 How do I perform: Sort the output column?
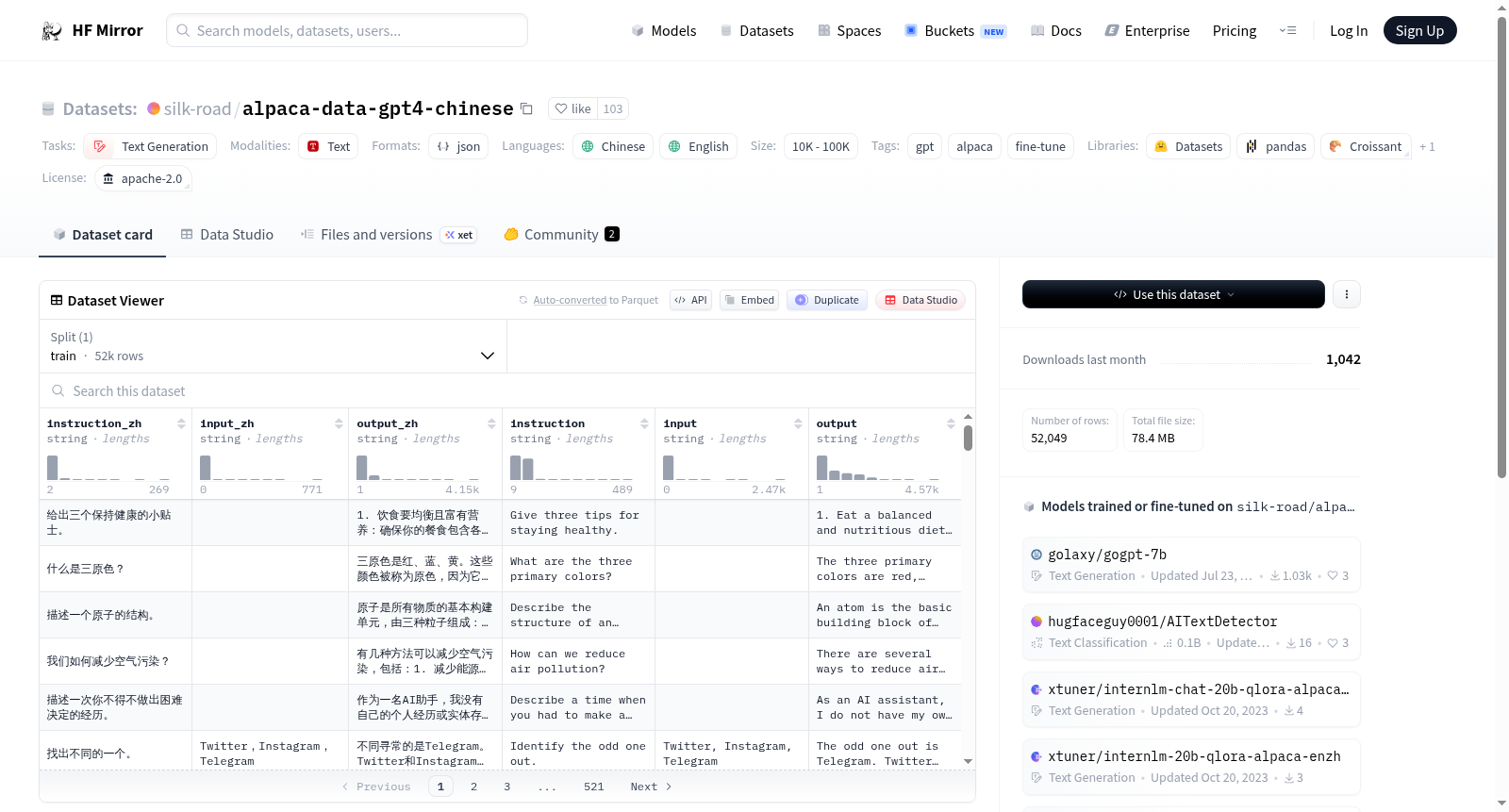[x=951, y=424]
